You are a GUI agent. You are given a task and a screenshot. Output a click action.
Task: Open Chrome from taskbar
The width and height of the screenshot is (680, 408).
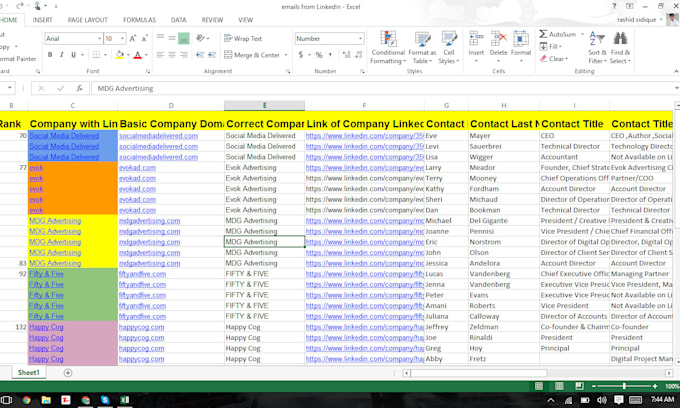pos(26,400)
